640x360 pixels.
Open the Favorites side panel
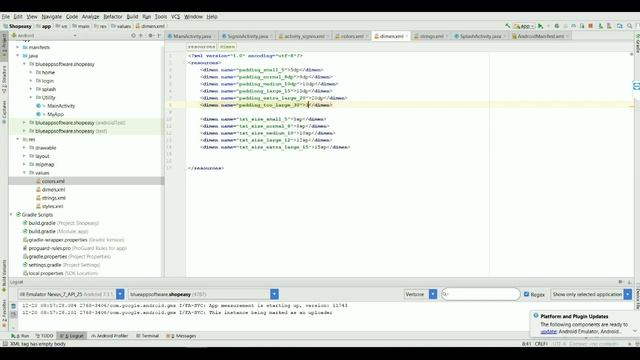tap(4, 313)
